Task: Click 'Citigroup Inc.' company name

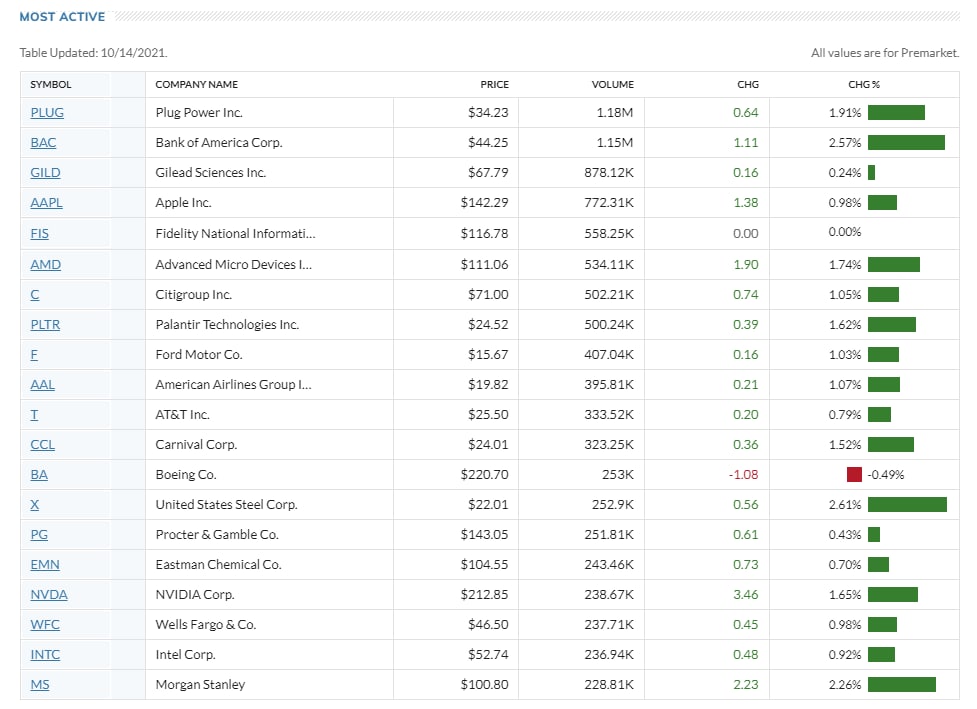Action: tap(193, 295)
